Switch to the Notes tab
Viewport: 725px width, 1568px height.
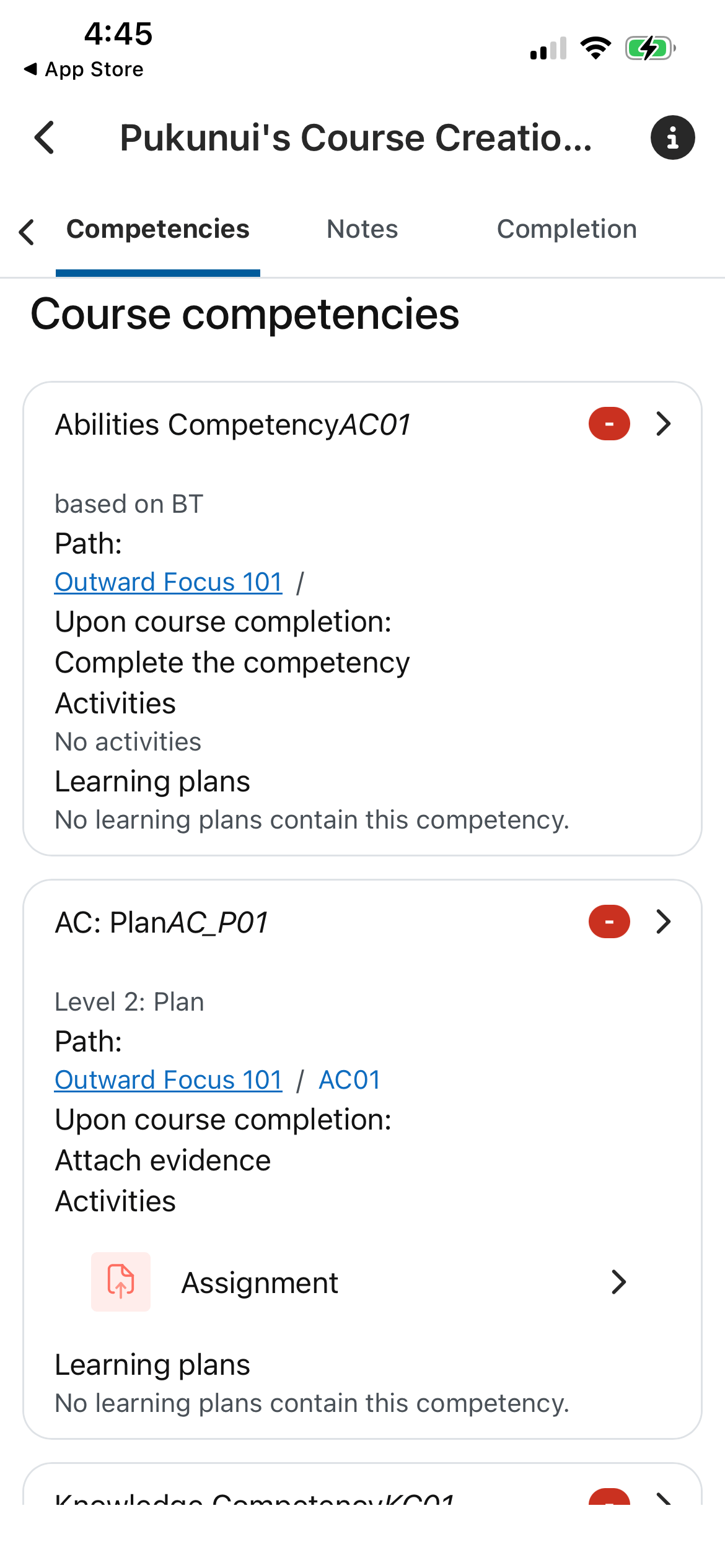coord(362,229)
